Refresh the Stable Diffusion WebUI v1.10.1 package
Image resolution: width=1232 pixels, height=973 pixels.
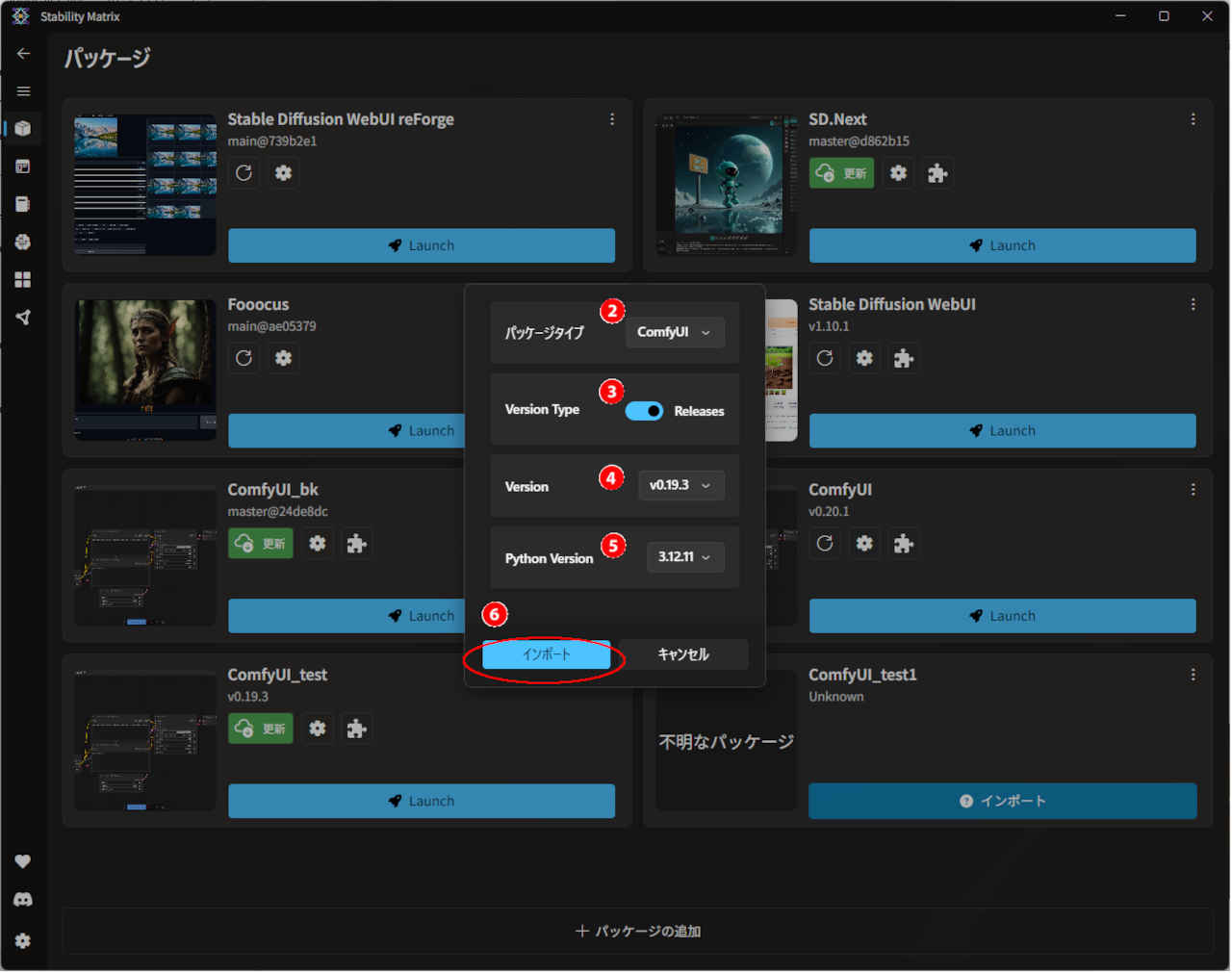(x=825, y=358)
